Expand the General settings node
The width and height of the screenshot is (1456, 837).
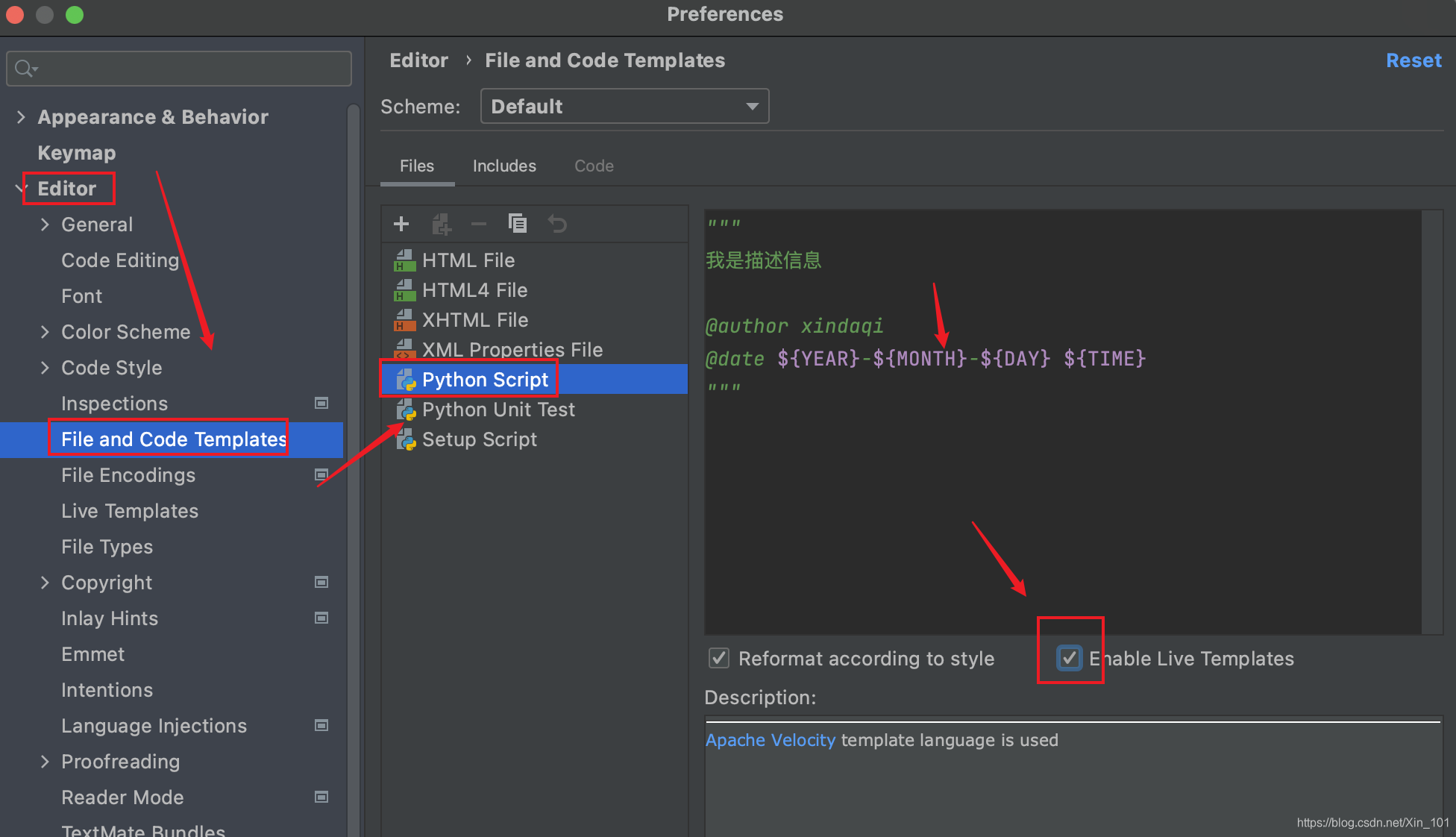(x=45, y=225)
